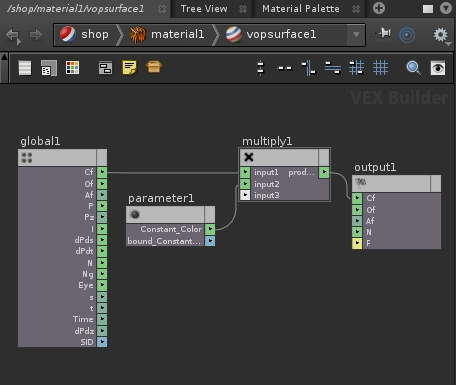
Task: Click the Eye output connector on global1
Action: (x=102, y=285)
